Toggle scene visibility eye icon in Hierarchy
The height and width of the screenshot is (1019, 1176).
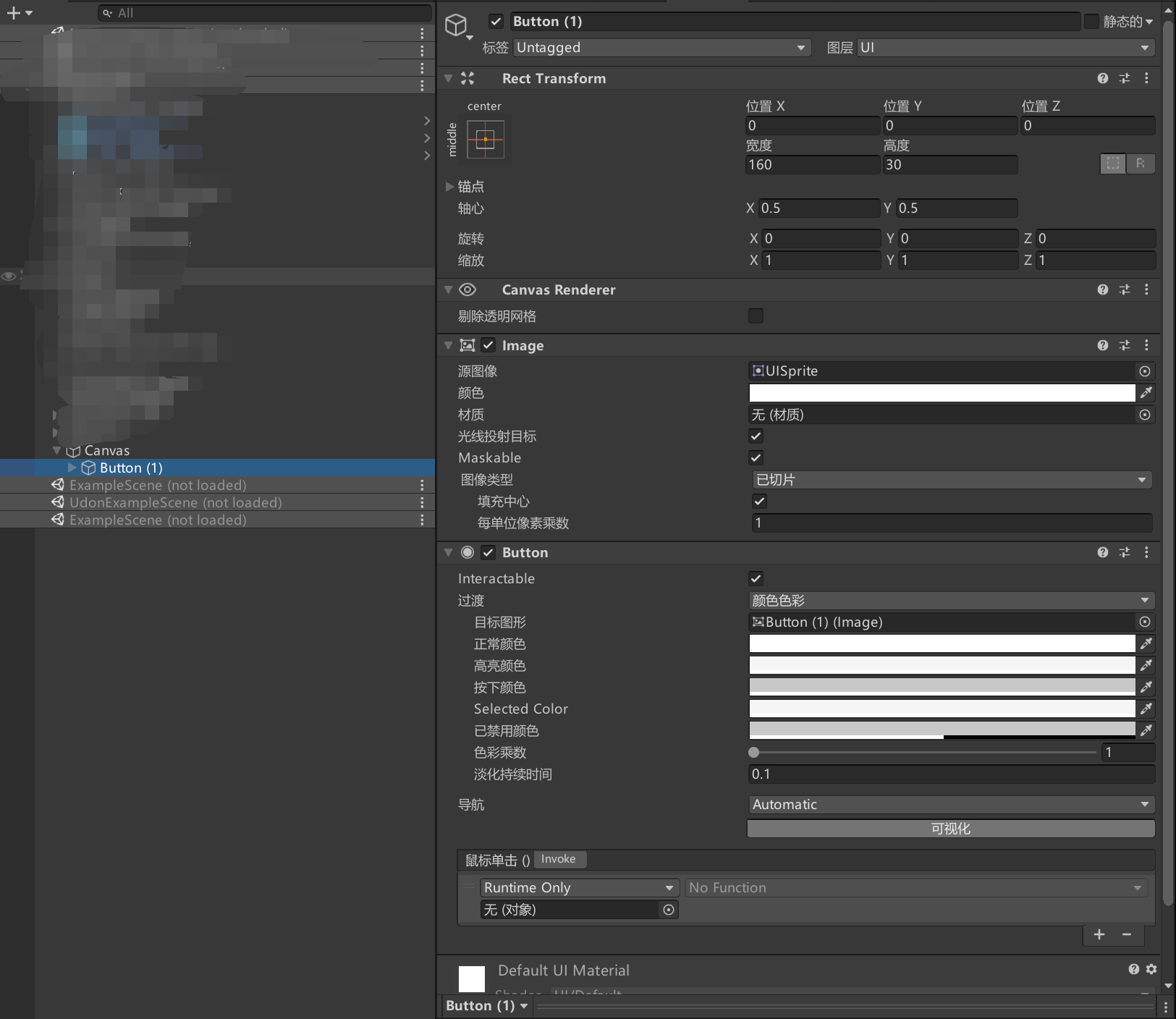9,276
